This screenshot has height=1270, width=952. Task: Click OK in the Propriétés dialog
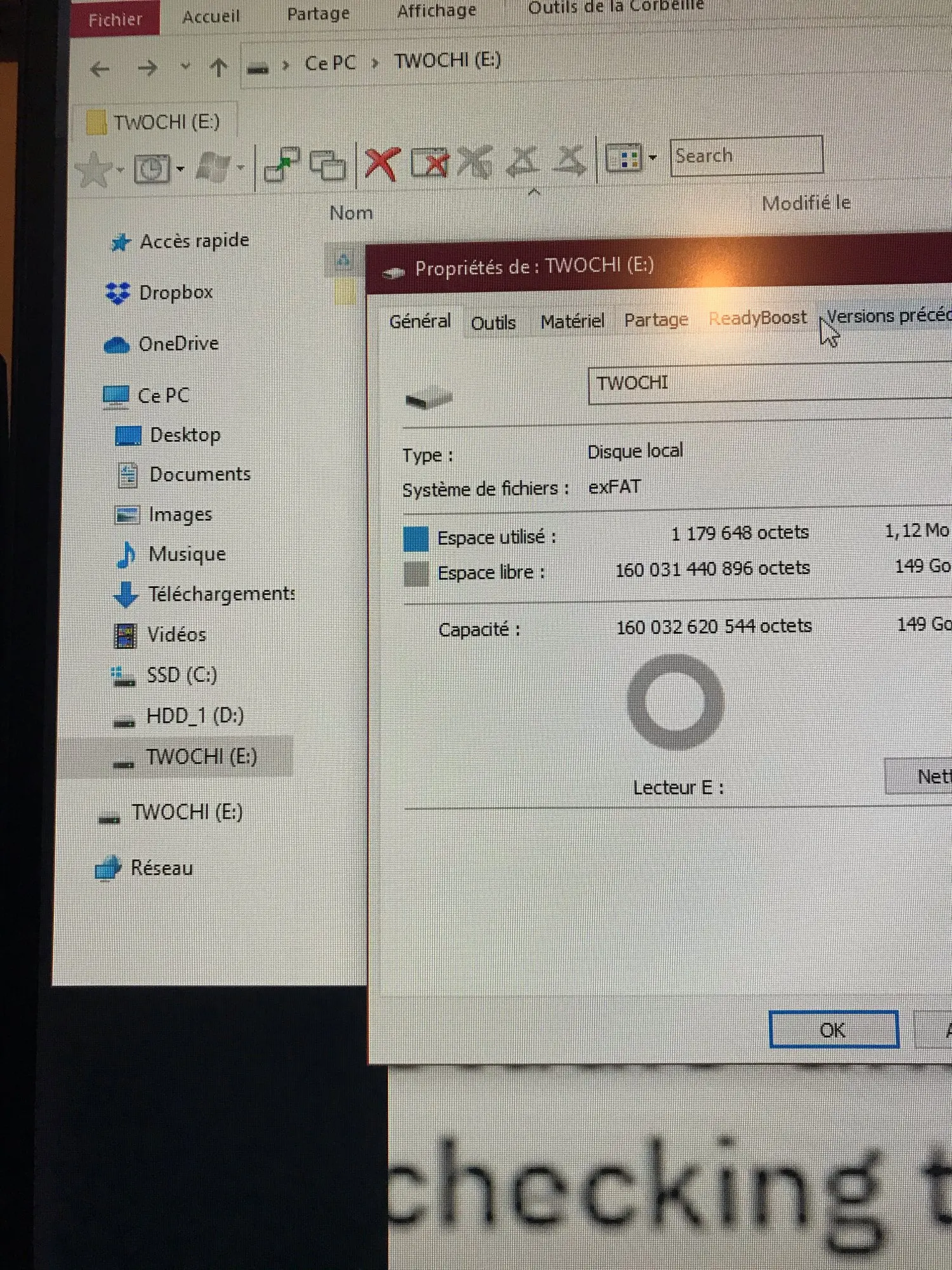[833, 1029]
